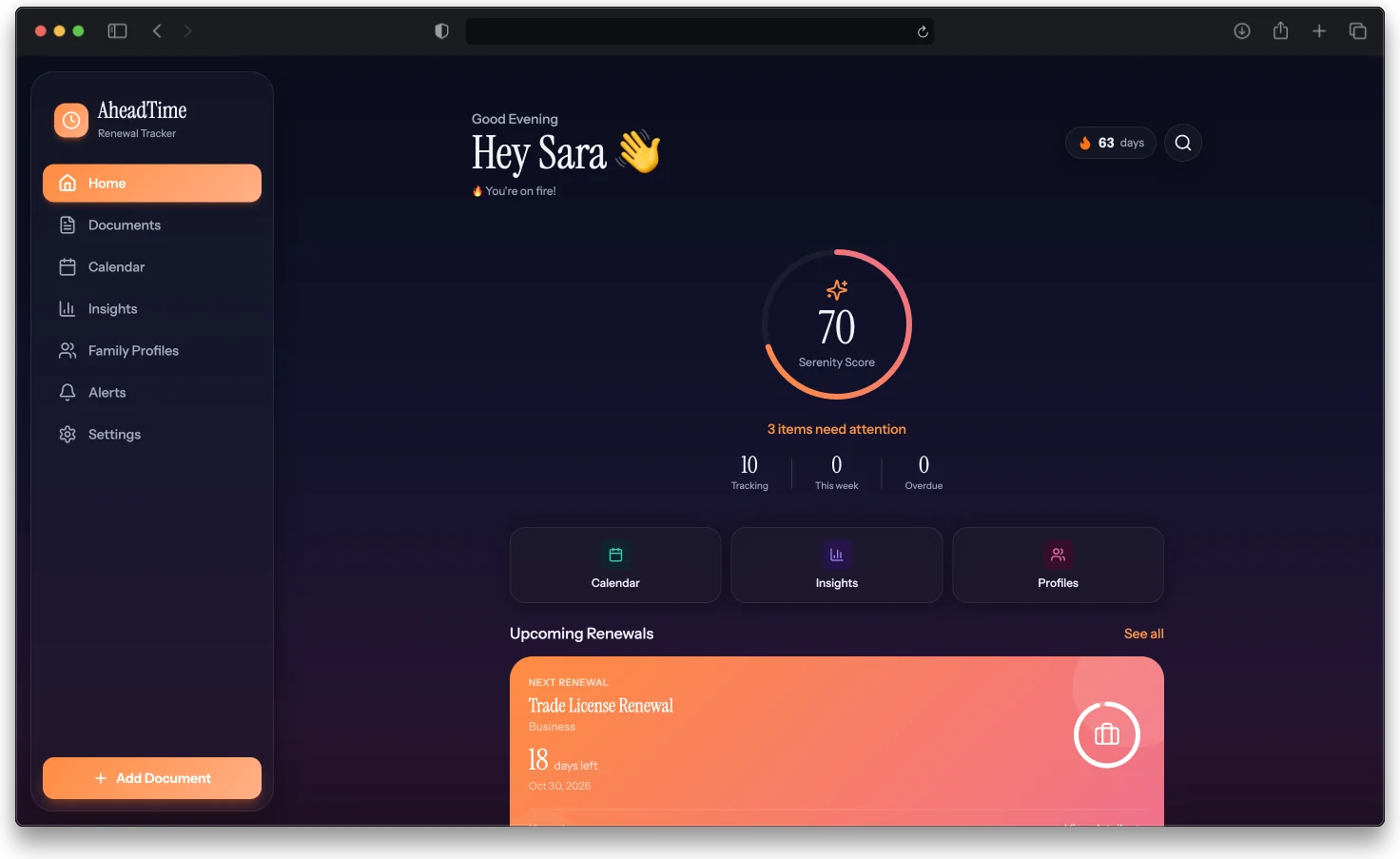Open Settings in the sidebar
The width and height of the screenshot is (1400, 859).
152,435
